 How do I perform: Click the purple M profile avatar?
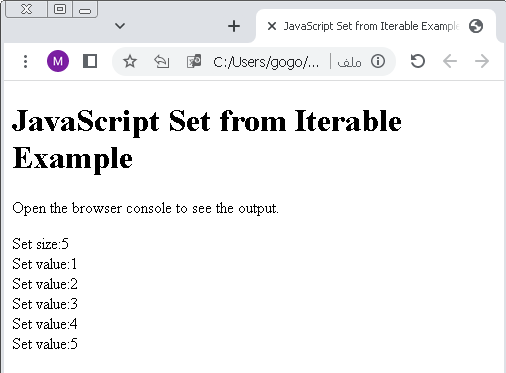point(58,61)
